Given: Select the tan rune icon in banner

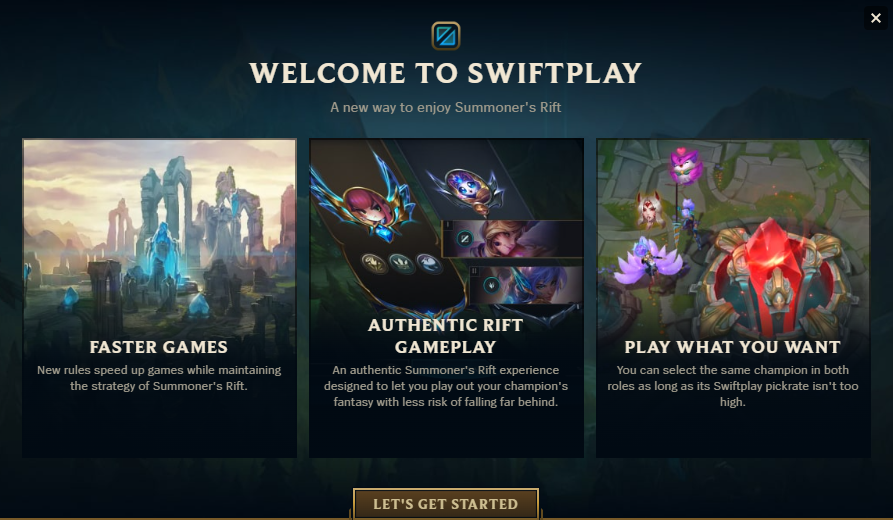Looking at the screenshot, I should 375,263.
